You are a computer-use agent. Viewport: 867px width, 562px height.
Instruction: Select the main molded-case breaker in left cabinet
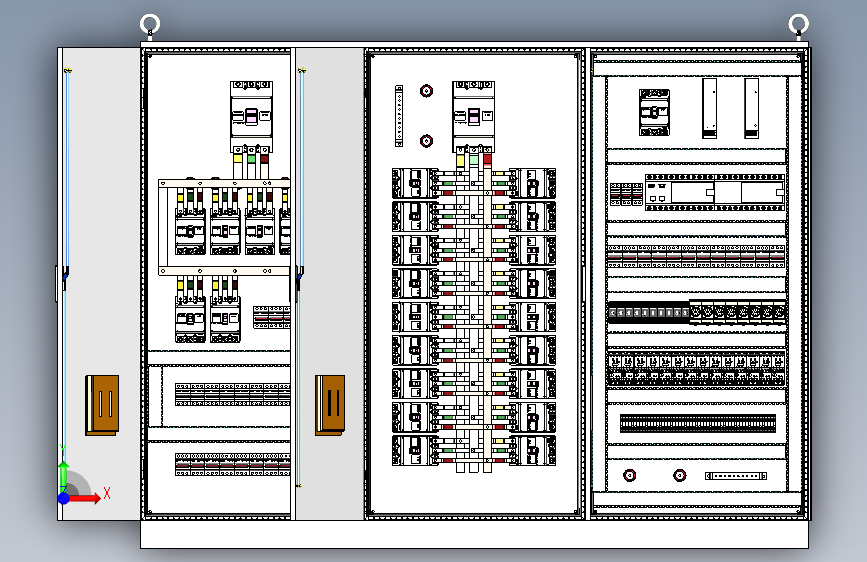coord(252,117)
